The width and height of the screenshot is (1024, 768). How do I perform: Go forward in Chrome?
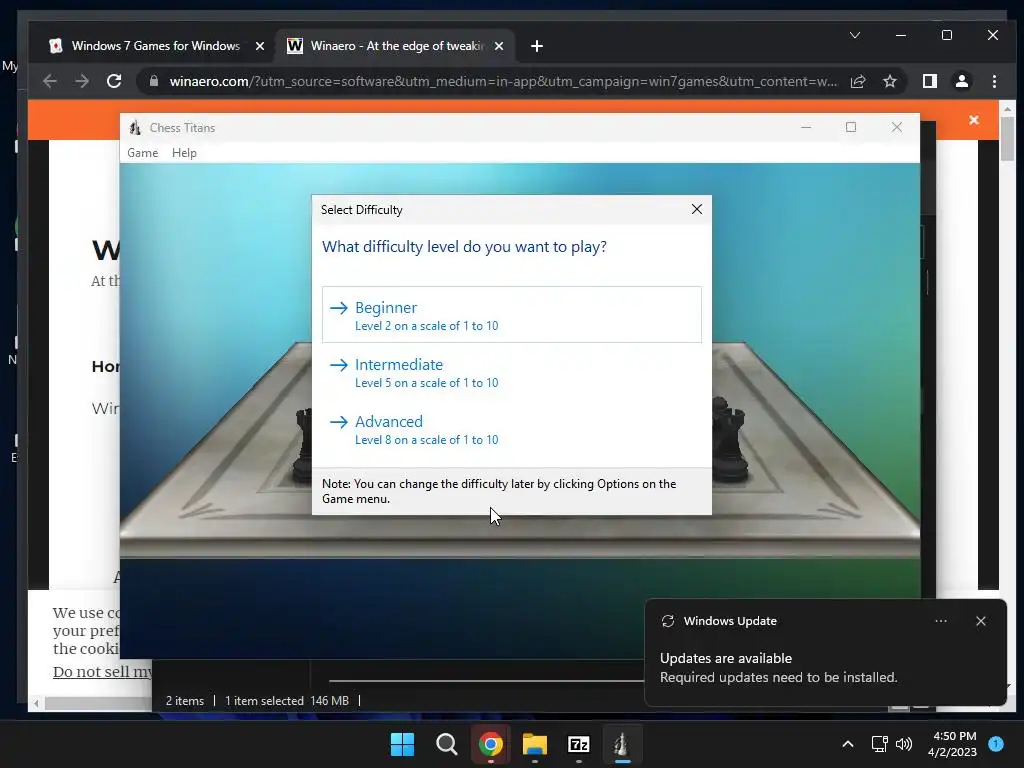(82, 81)
